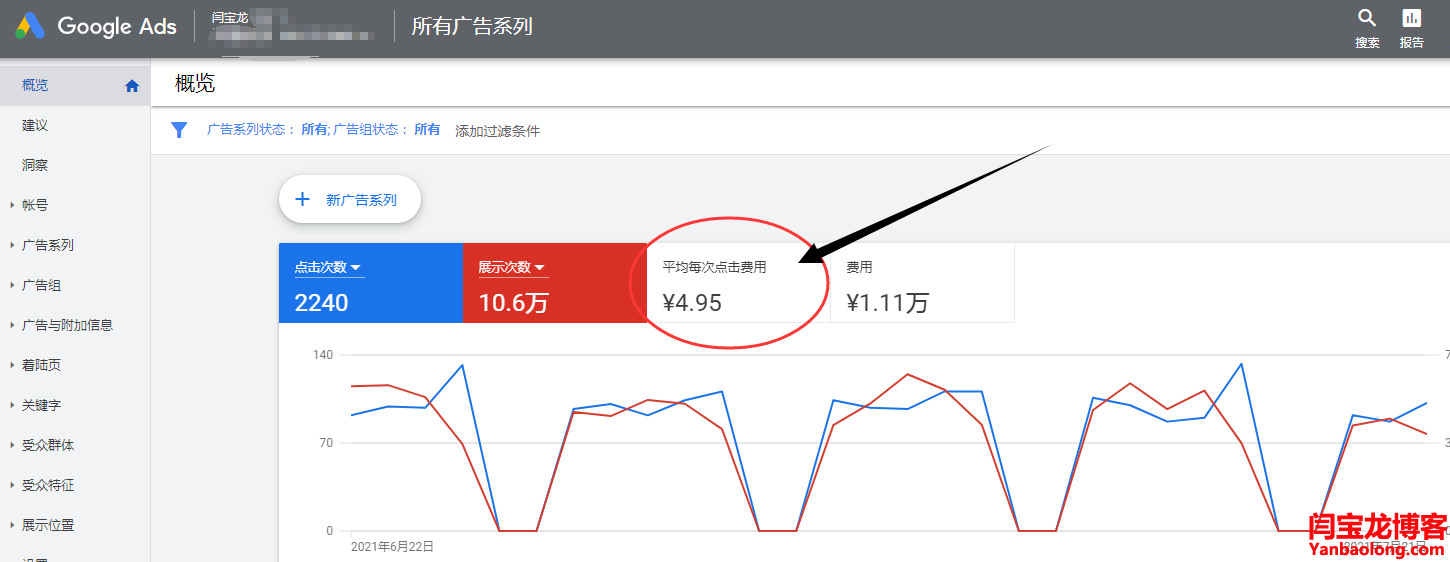Select the 费用 ¥1.11万 metric card
Image resolution: width=1450 pixels, height=562 pixels.
(922, 283)
